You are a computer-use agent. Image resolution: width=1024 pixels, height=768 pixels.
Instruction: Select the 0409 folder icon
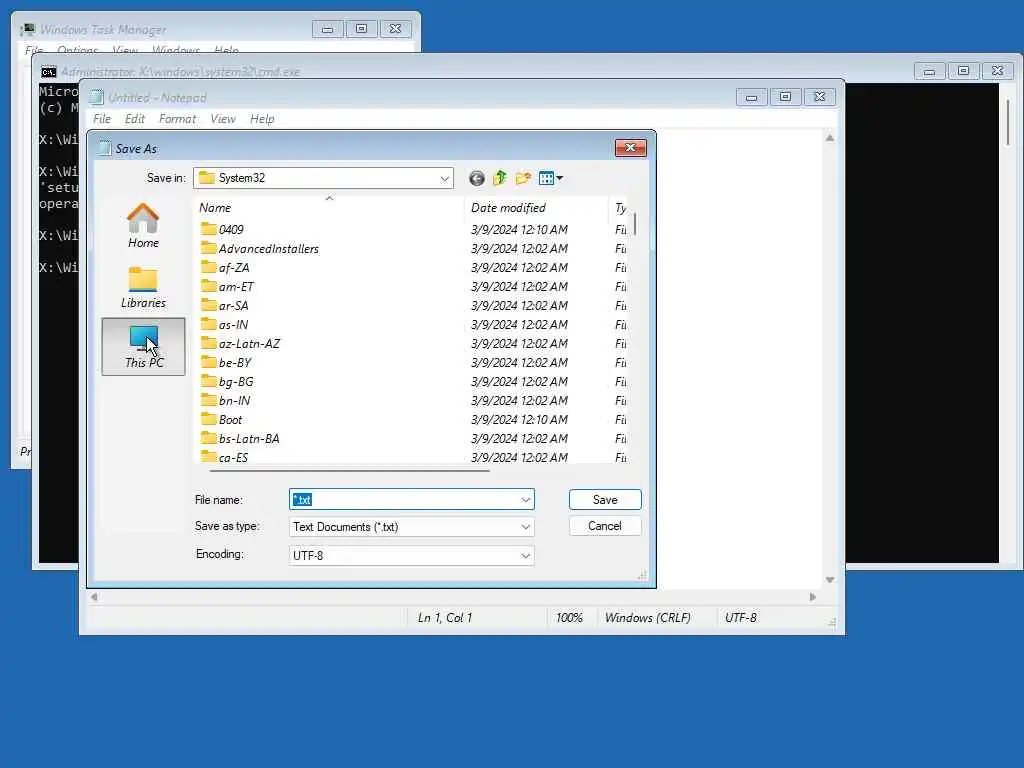pos(208,229)
